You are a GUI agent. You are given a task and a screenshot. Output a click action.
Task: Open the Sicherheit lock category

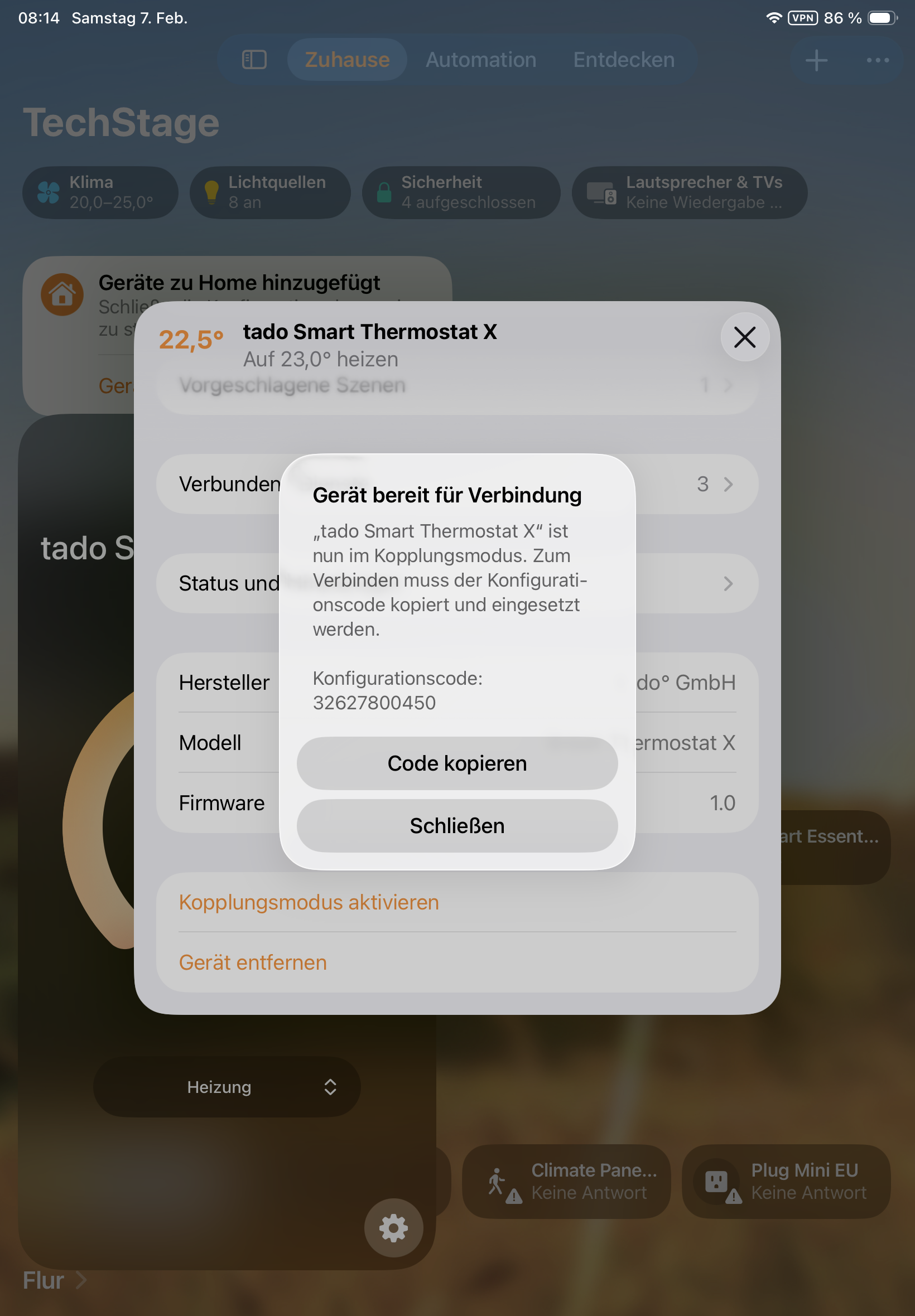point(461,192)
